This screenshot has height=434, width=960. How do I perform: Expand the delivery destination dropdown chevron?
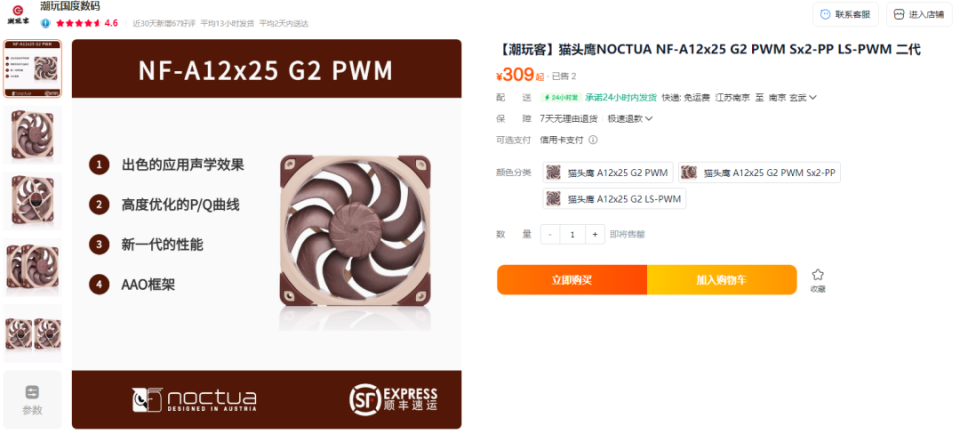813,97
